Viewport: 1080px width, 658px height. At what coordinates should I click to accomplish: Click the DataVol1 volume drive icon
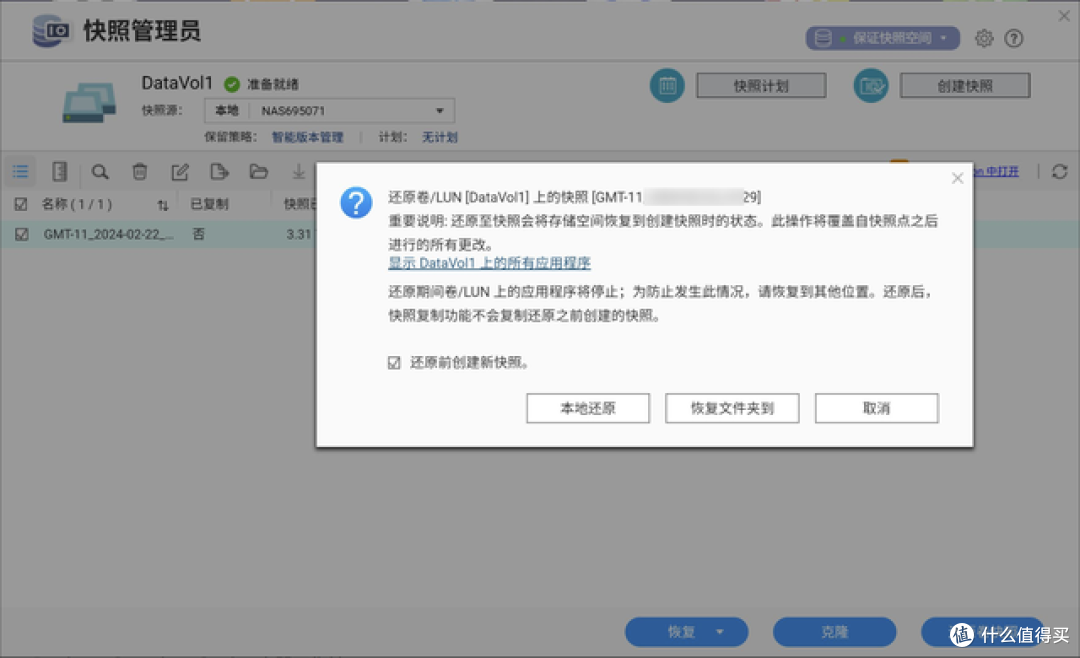pyautogui.click(x=89, y=103)
